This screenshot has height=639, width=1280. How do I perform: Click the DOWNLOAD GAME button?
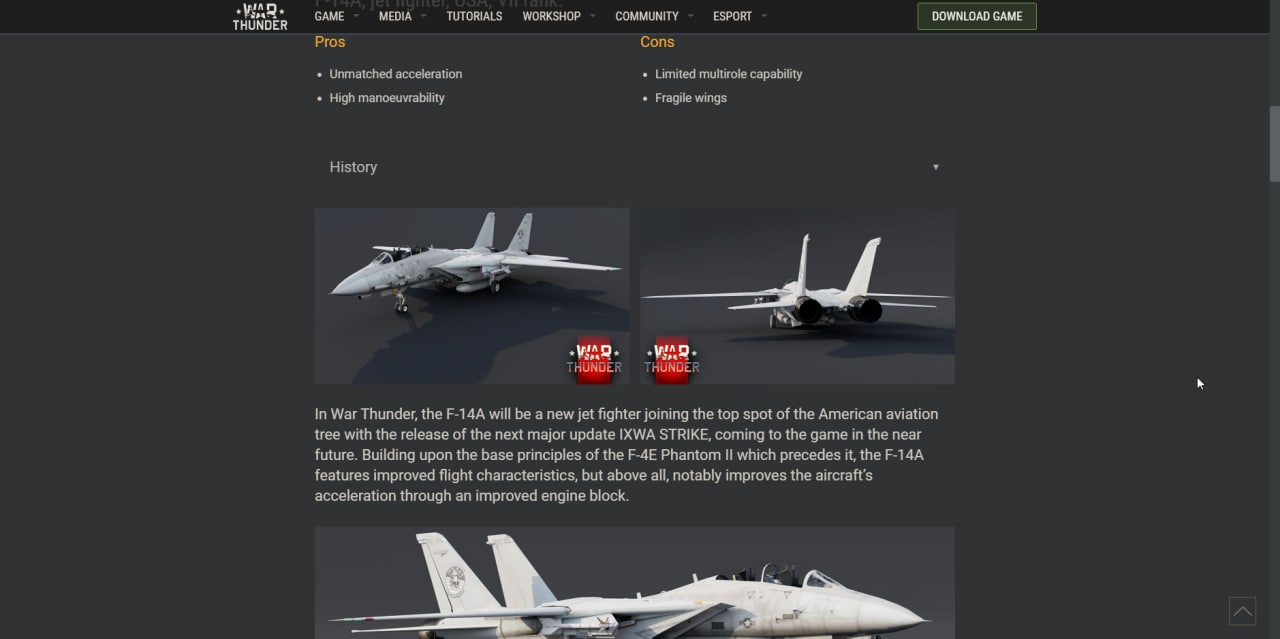click(977, 16)
